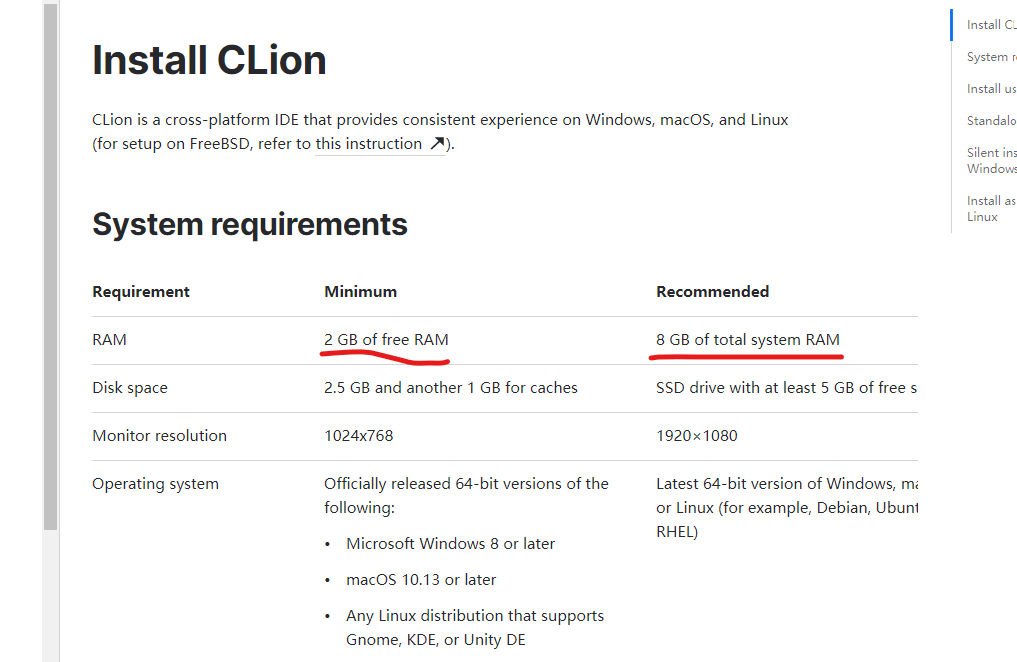
Task: Click the "Recommended" column header
Action: 712,292
